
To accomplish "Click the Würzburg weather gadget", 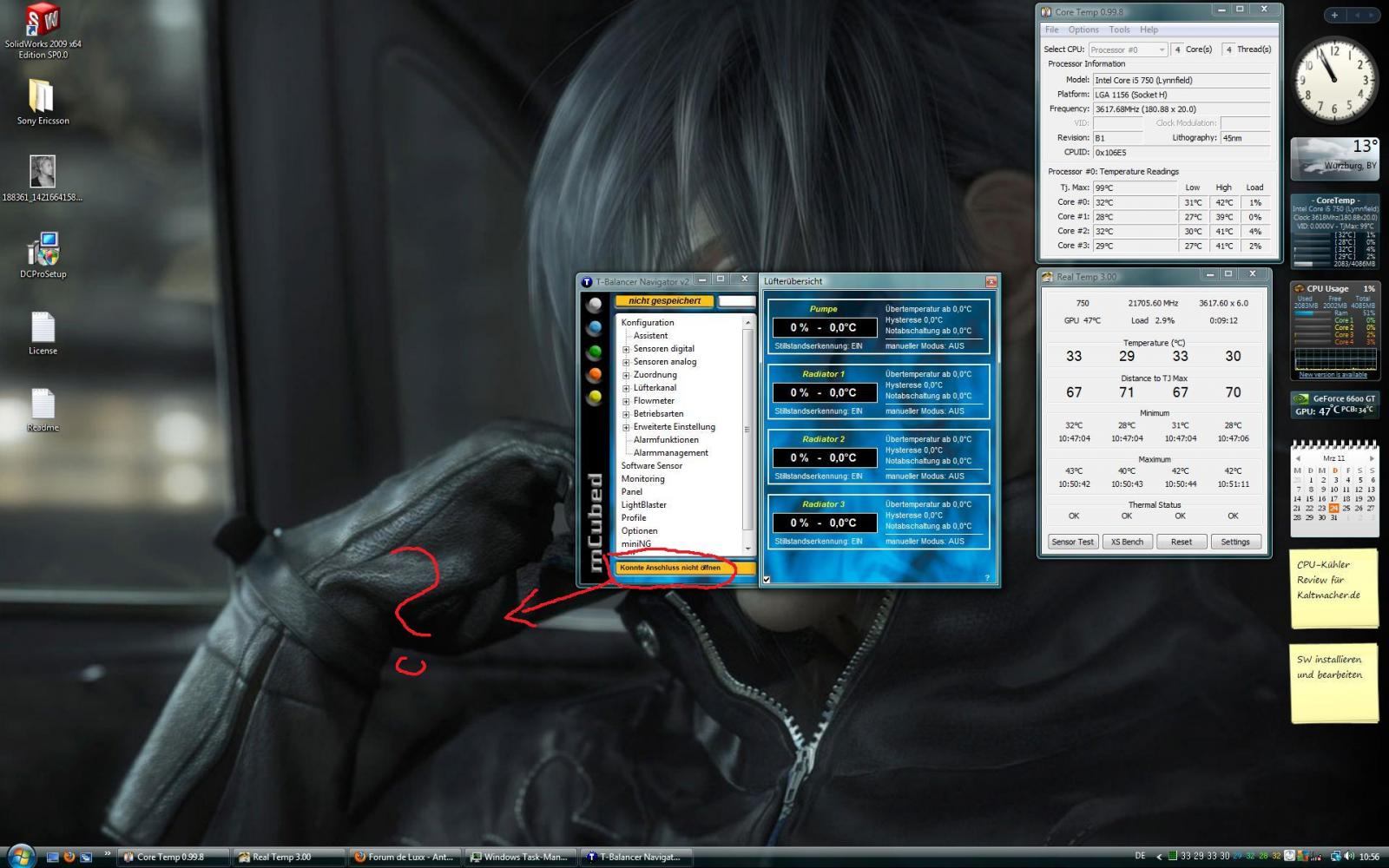I will [x=1334, y=159].
